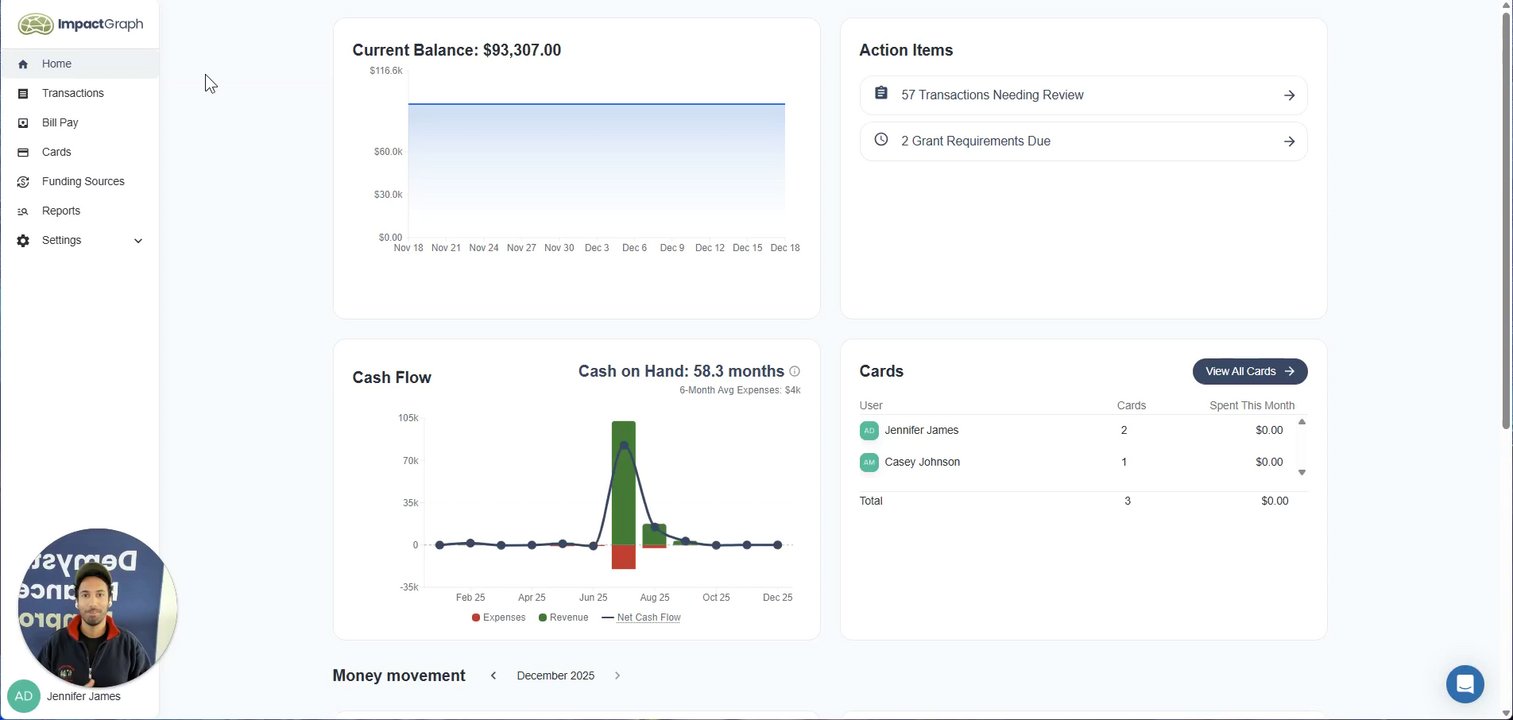The image size is (1513, 720).
Task: Click the Cards credit card sidebar icon
Action: 23,152
